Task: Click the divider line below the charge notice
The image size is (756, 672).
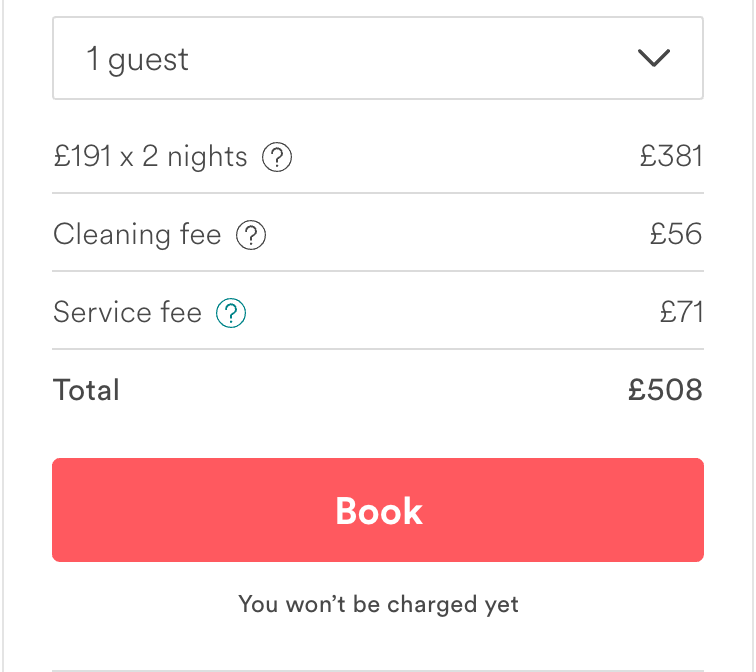Action: pyautogui.click(x=377, y=670)
